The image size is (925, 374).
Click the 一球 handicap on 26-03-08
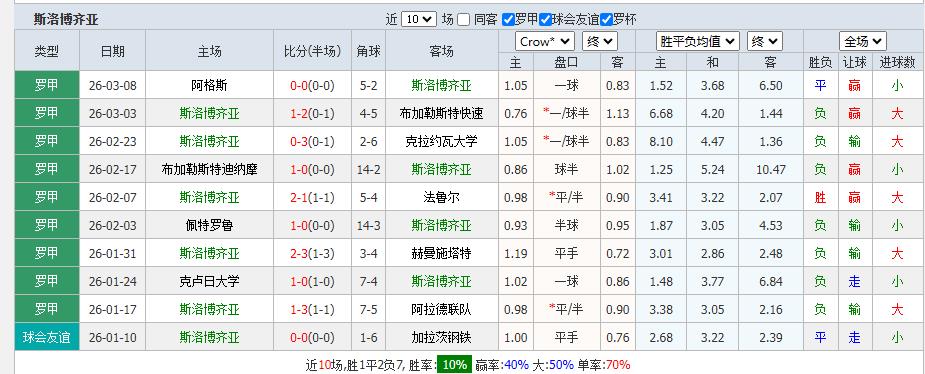pos(566,86)
